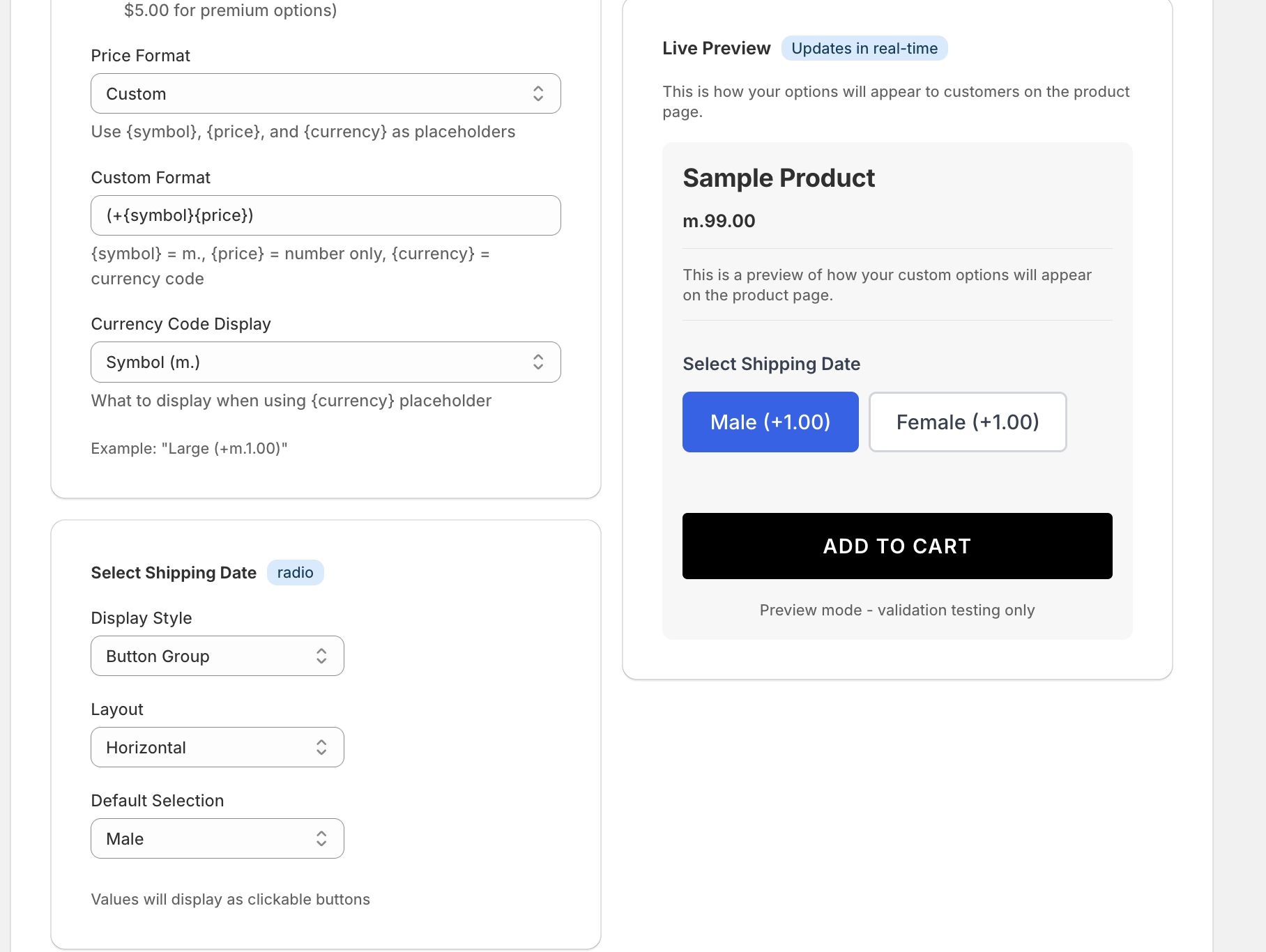Open the Currency Code Display dropdown
The width and height of the screenshot is (1266, 952).
(326, 362)
